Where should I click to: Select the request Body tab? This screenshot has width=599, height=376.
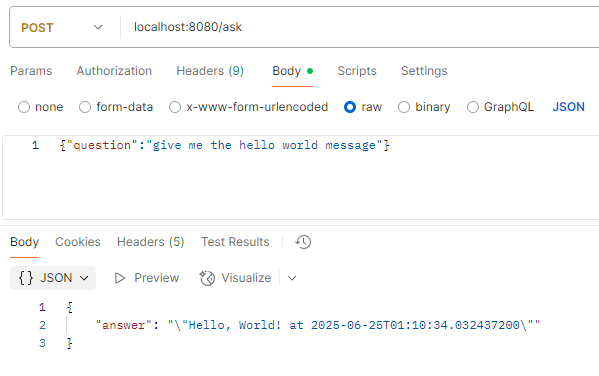292,71
